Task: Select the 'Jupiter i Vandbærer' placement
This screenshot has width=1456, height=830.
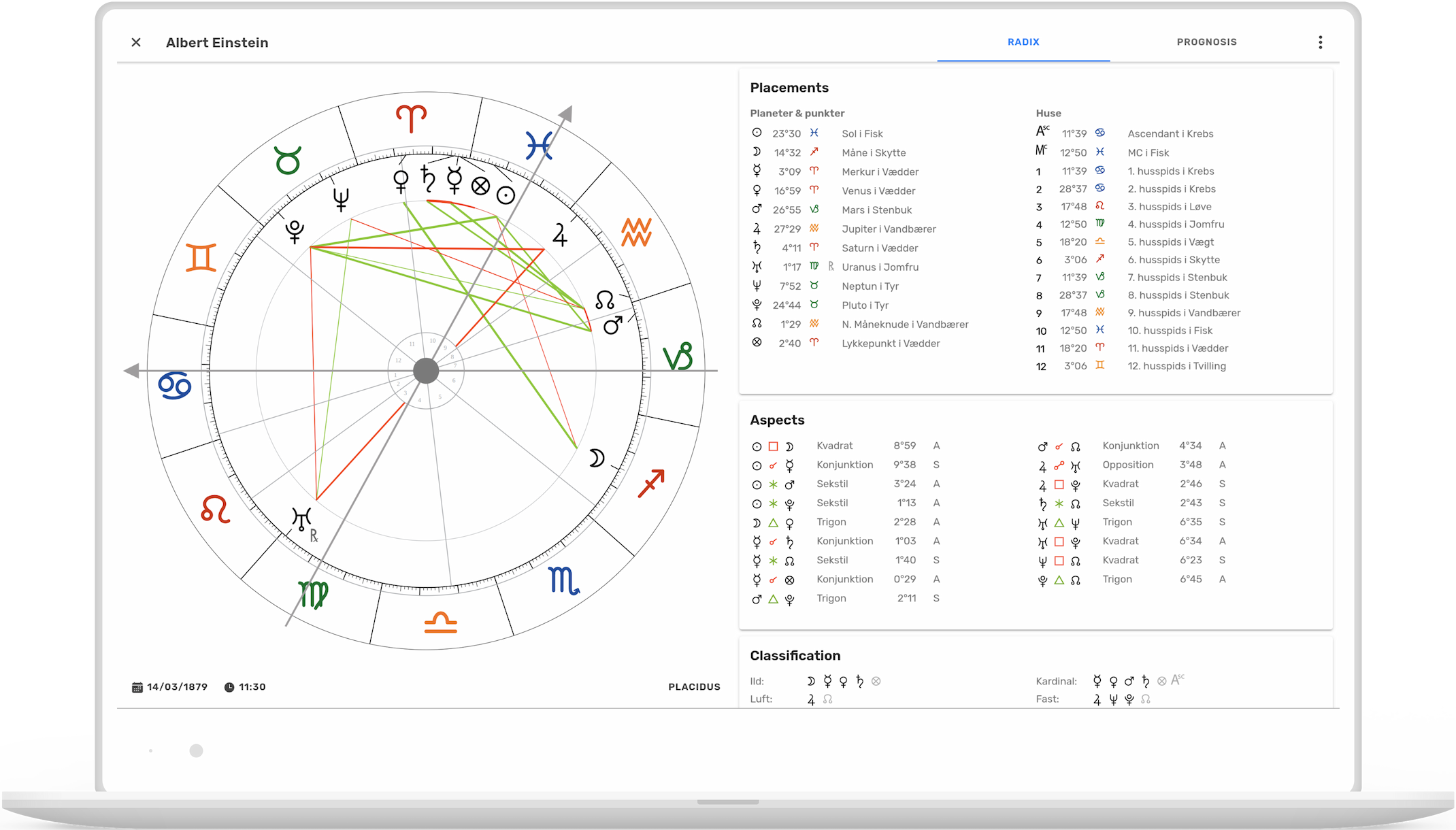Action: [889, 229]
